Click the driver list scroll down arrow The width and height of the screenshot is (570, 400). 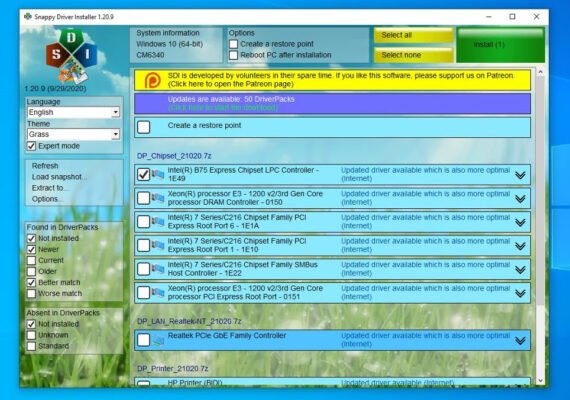540,381
